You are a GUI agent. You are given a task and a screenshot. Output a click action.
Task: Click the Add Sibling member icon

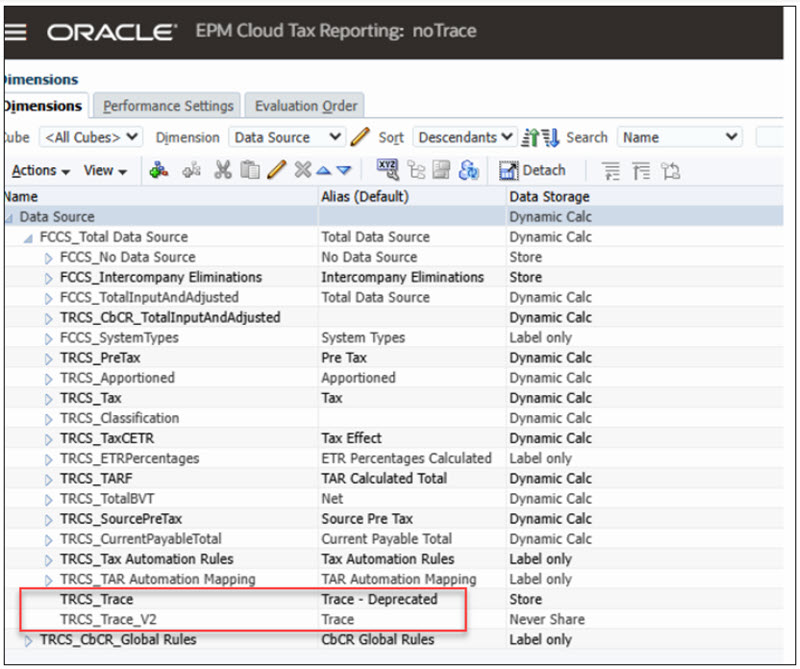pyautogui.click(x=192, y=170)
